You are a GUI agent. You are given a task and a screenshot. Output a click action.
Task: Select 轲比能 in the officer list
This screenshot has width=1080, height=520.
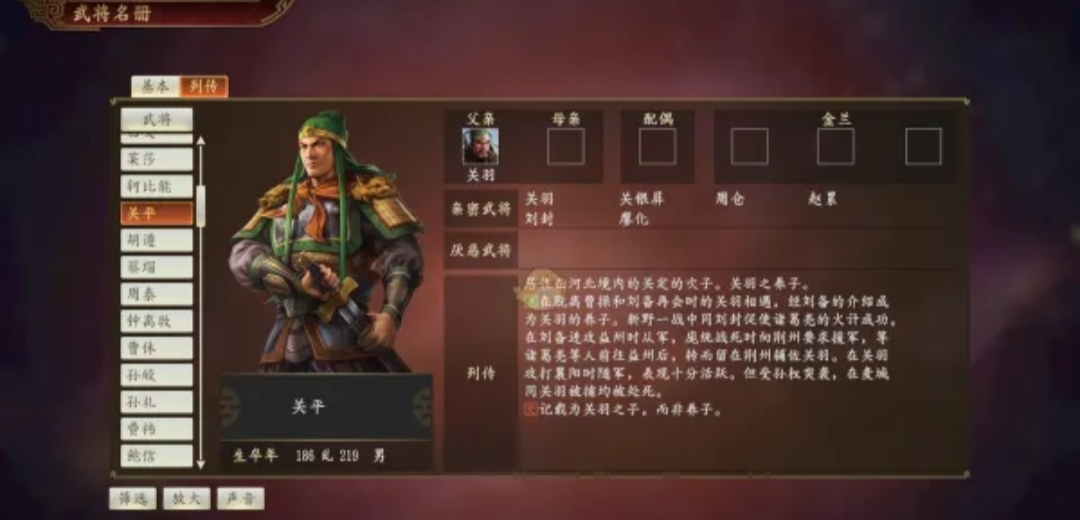click(157, 186)
